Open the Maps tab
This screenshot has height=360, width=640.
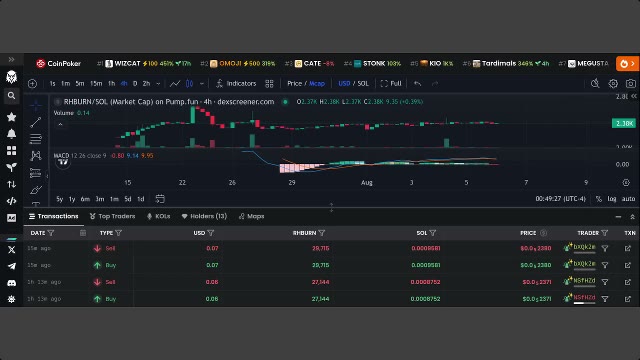point(251,216)
